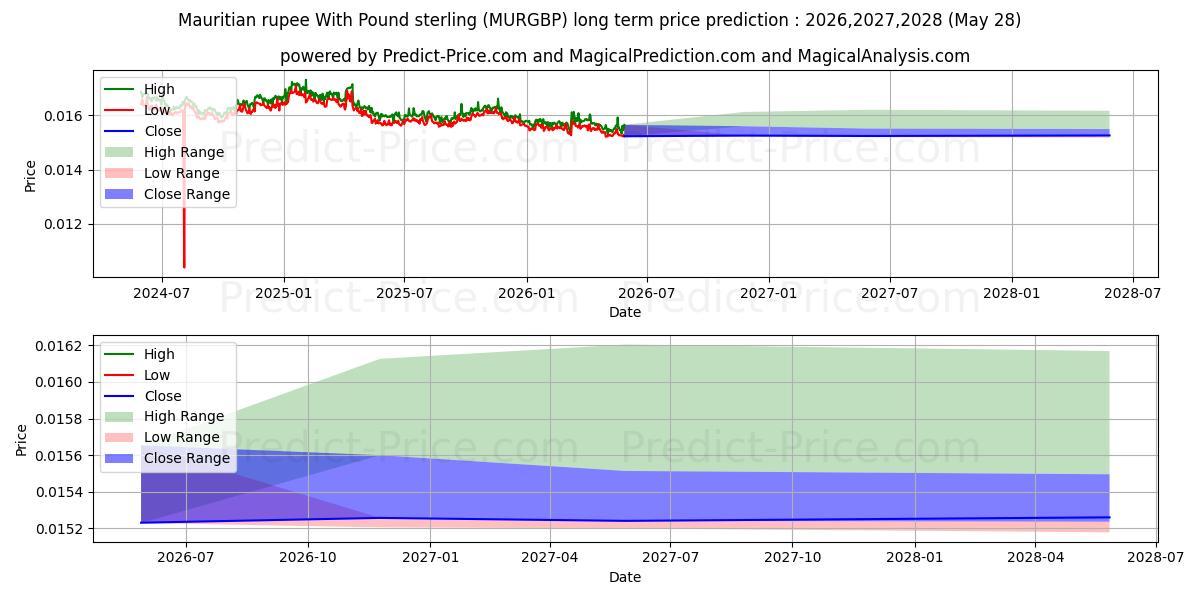
Task: Click the 2027-01 x-axis tick on top chart
Action: 769,293
